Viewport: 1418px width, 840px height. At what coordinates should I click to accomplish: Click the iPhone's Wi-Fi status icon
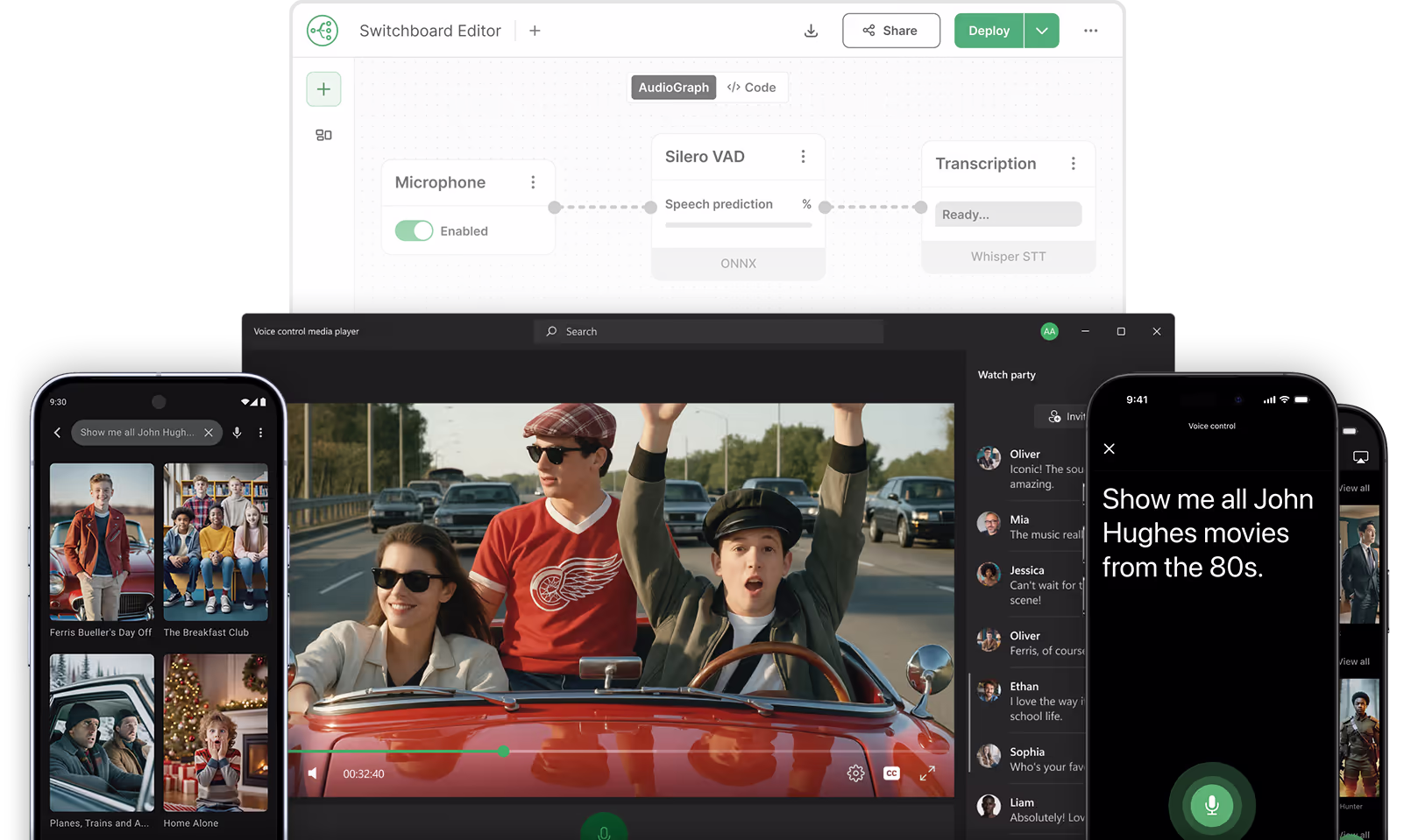coord(1285,399)
